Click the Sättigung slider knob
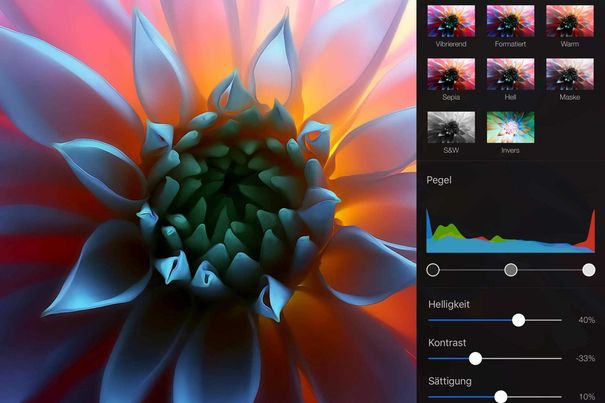Screen dimensions: 605x403 [x=501, y=396]
